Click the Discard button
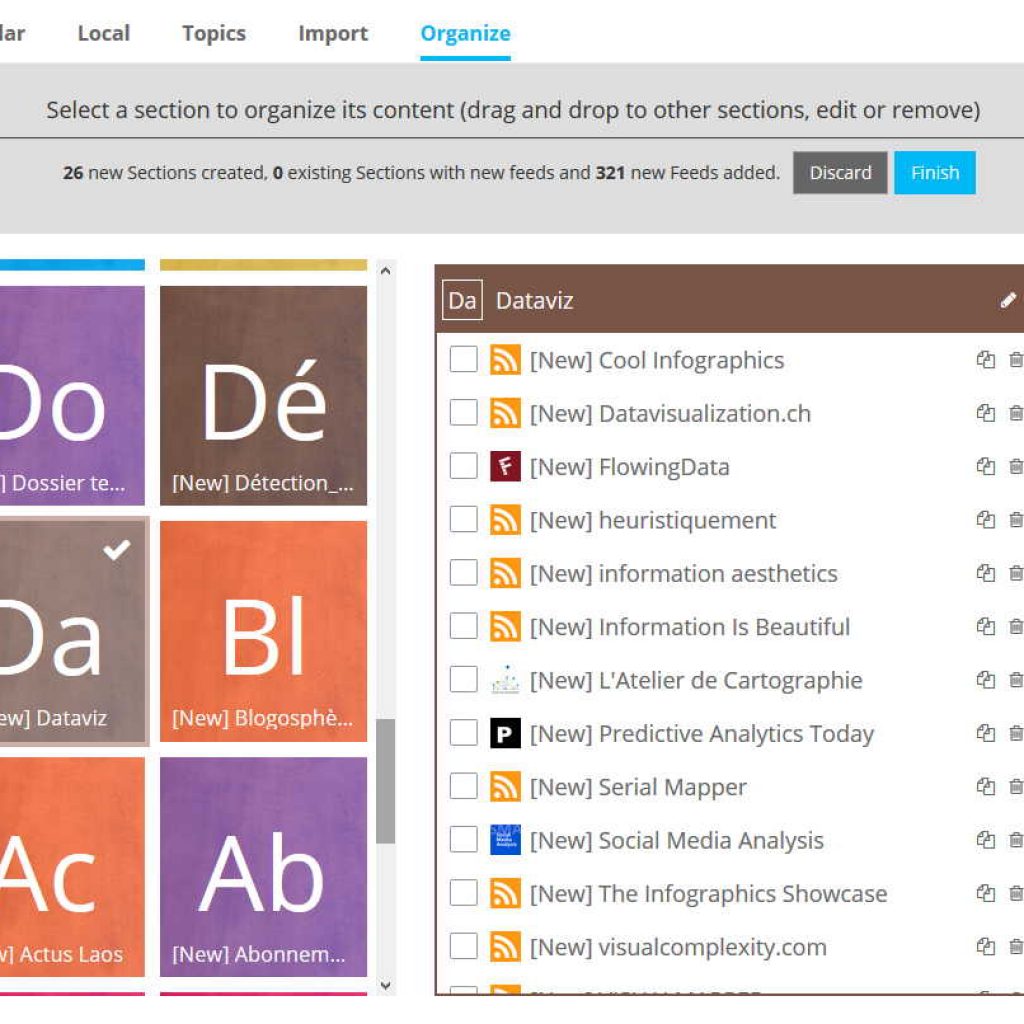Viewport: 1024px width, 1024px height. coord(840,173)
